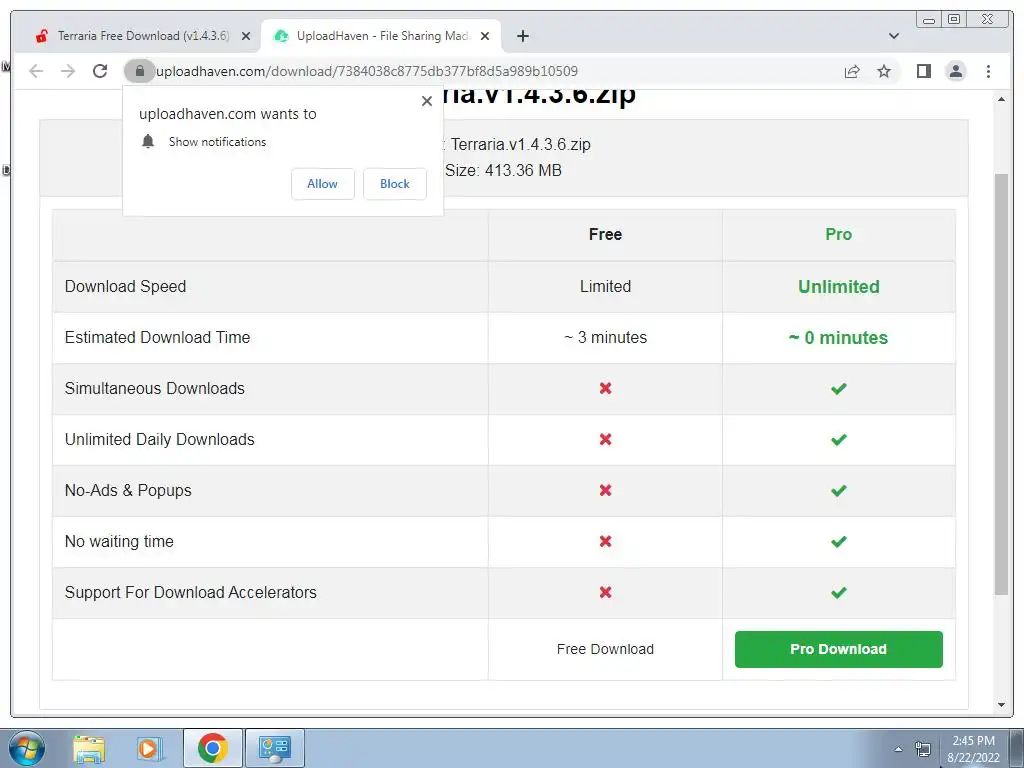
Task: Click the Download Speed row label
Action: [125, 286]
